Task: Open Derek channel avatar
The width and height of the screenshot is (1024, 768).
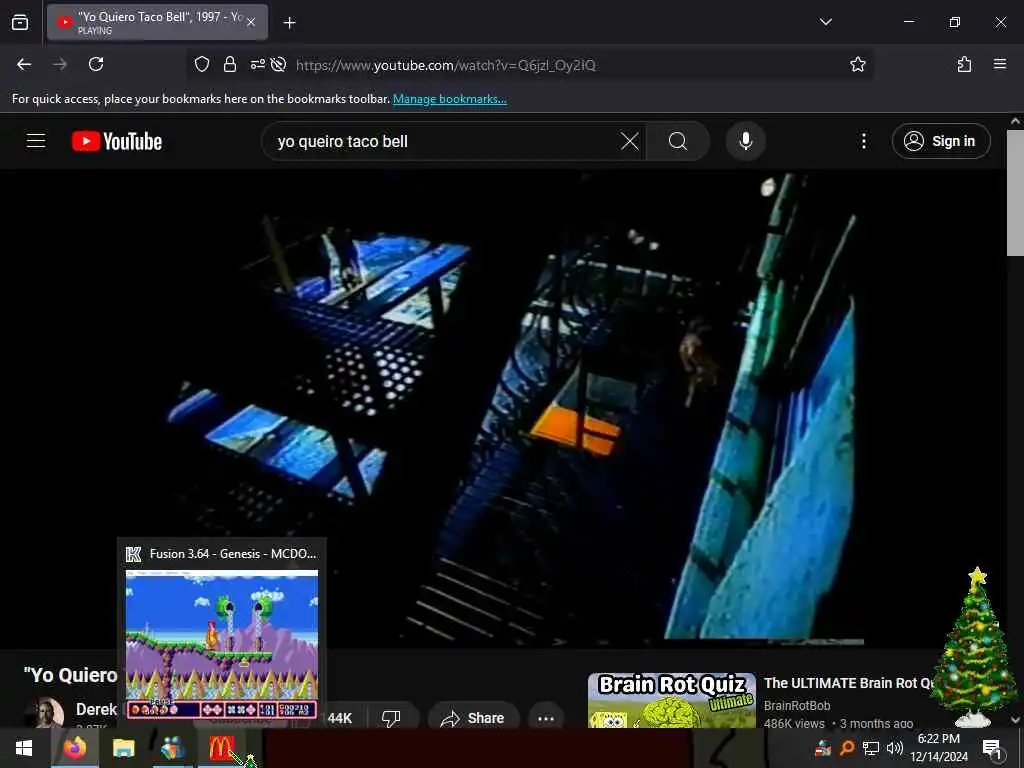Action: (45, 712)
